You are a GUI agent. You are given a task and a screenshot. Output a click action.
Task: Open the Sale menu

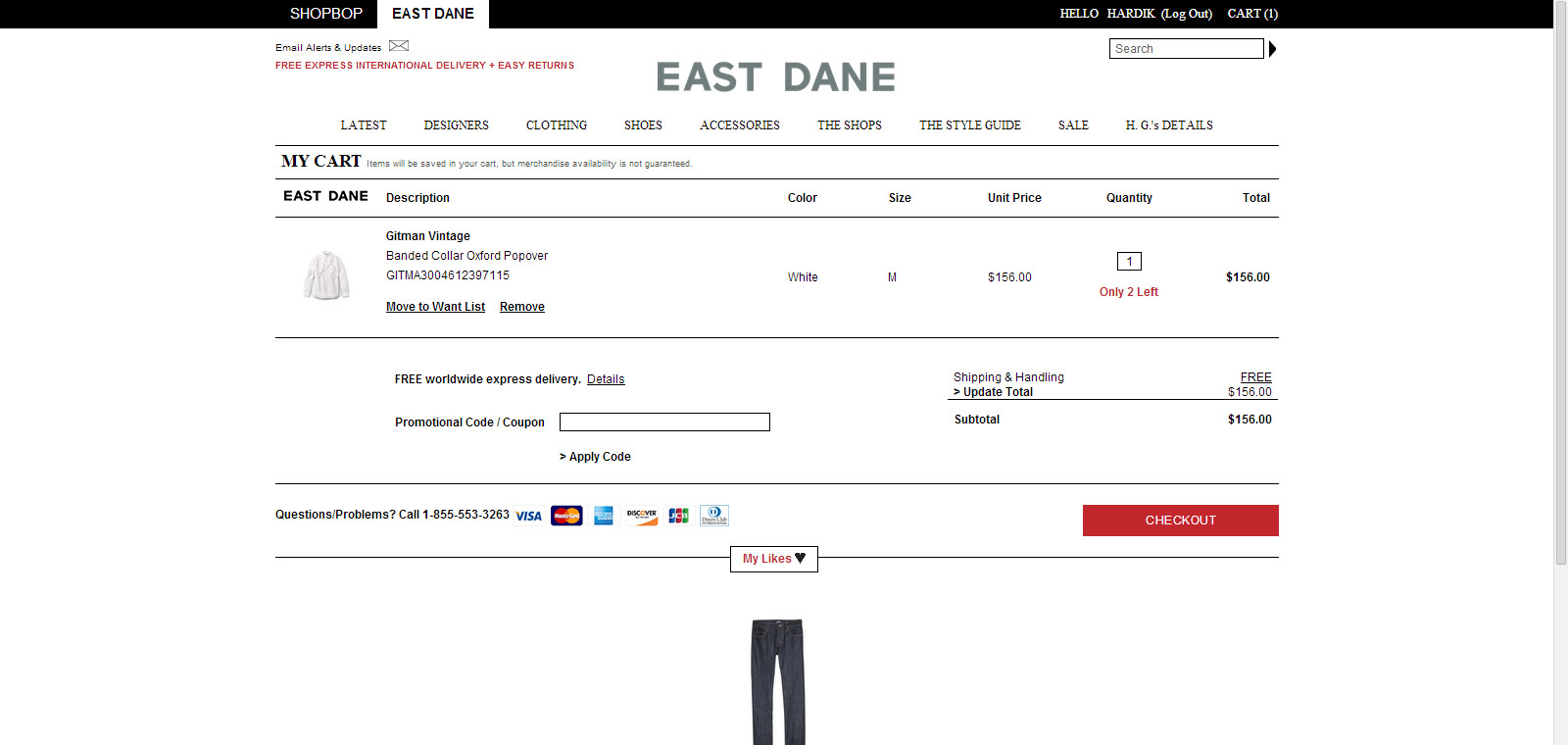pos(1073,125)
